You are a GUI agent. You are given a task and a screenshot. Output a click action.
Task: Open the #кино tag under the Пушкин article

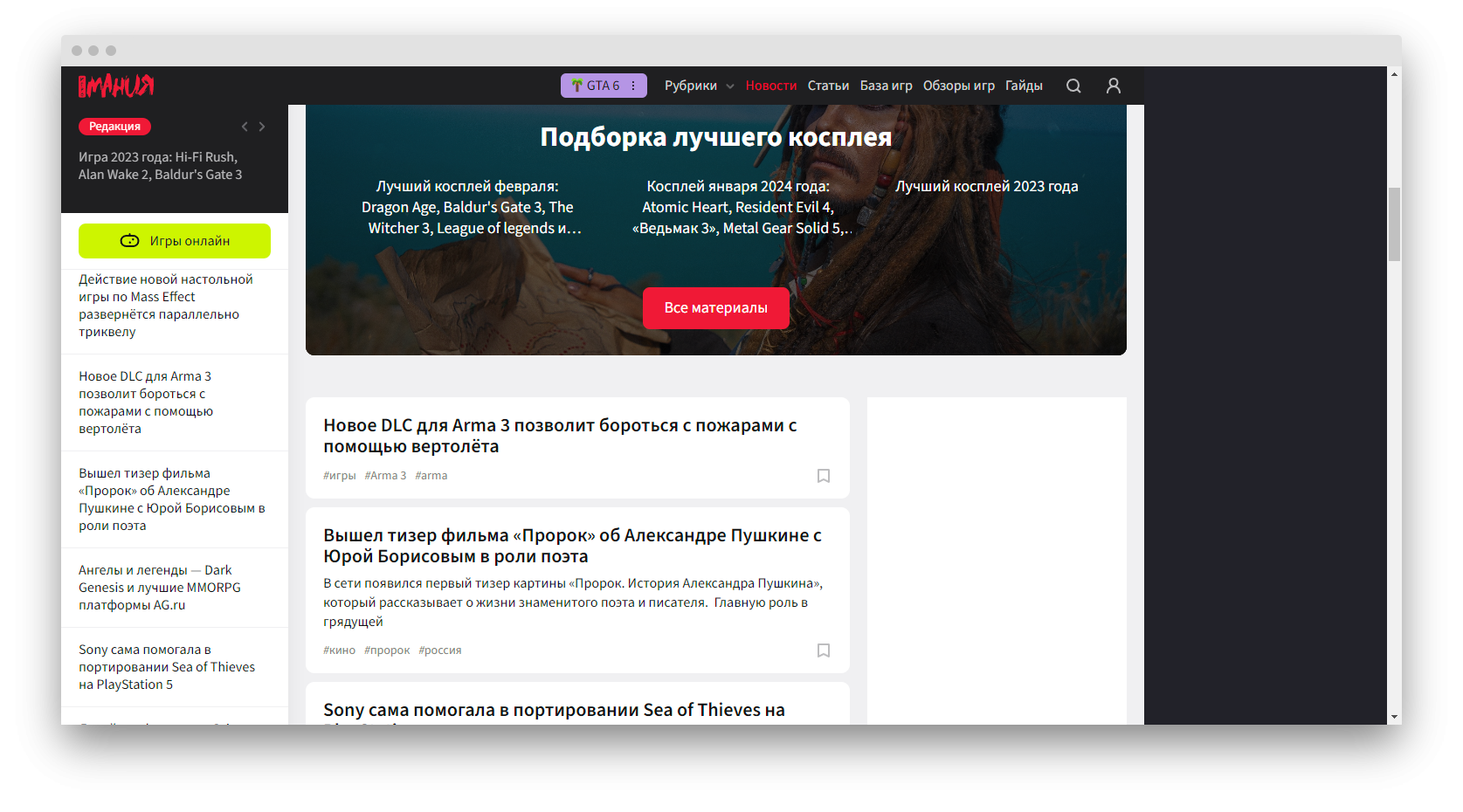point(339,650)
